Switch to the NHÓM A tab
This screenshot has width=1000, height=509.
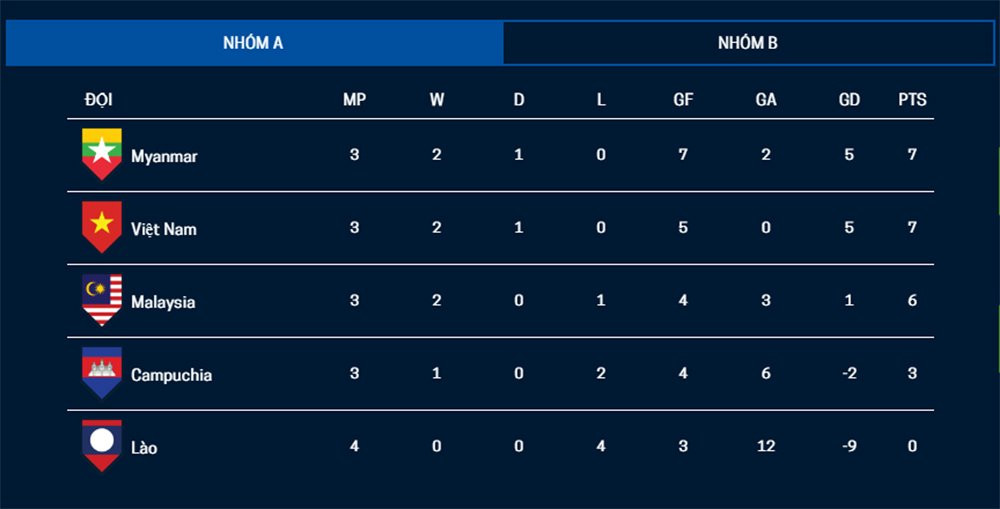[253, 43]
